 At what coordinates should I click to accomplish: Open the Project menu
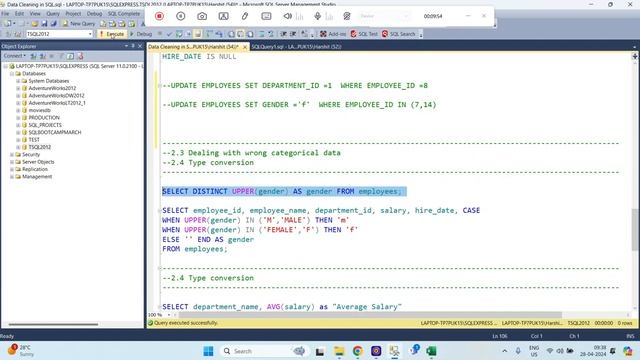[x=73, y=13]
